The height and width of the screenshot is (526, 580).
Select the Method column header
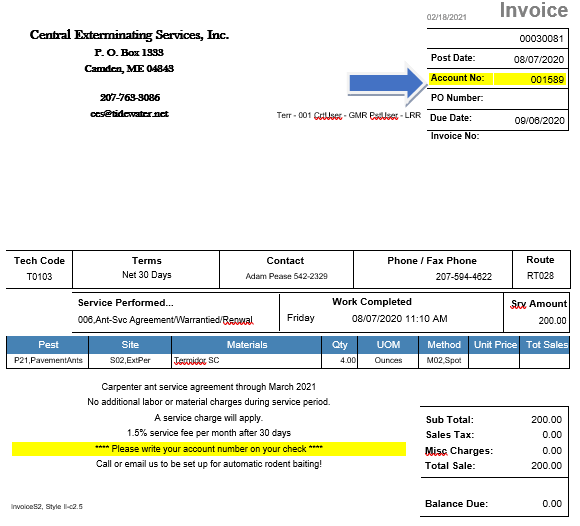click(444, 345)
